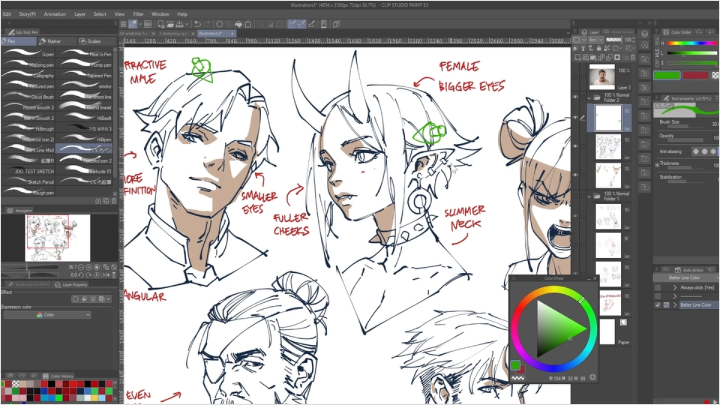Open the Export dropdown arrow in toolbar
The image size is (720, 405).
pos(188,24)
